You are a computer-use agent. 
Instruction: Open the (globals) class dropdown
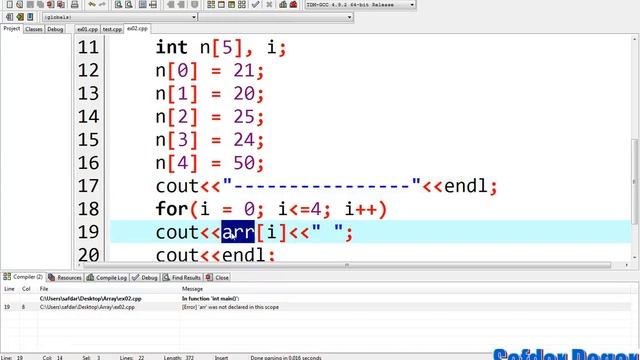[x=120, y=17]
